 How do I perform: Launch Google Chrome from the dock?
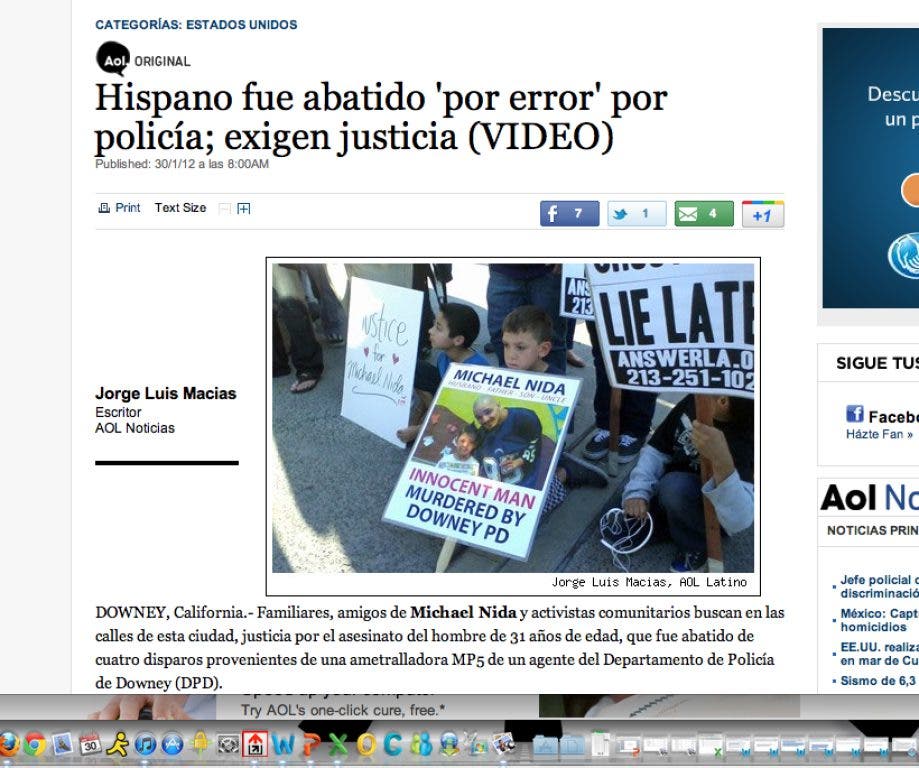[x=36, y=745]
